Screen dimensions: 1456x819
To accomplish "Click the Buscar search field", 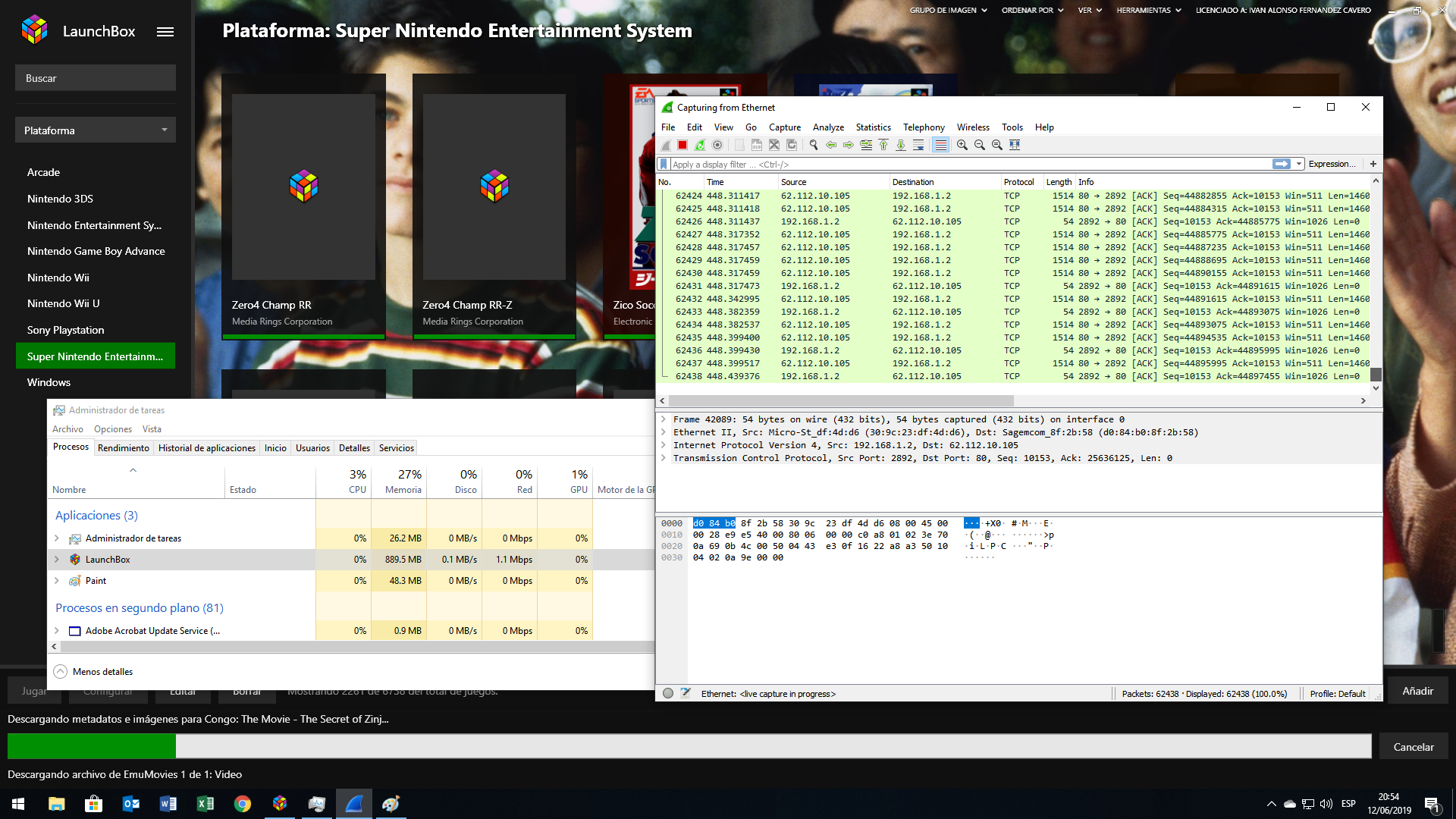I will pyautogui.click(x=96, y=78).
